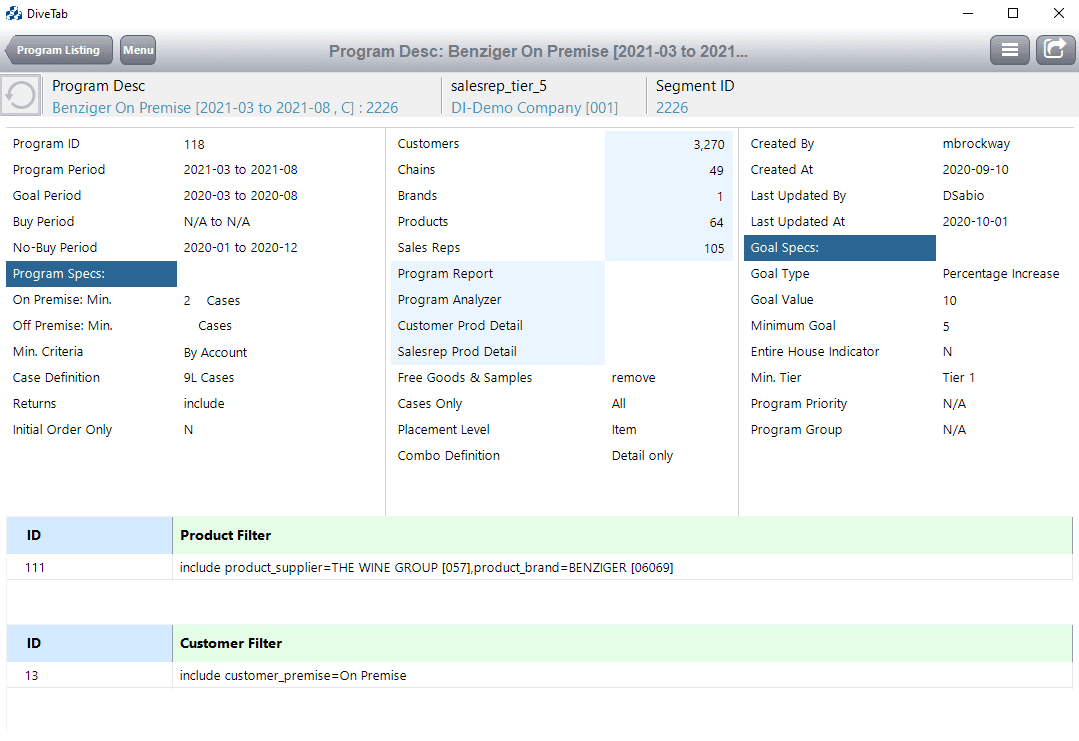The width and height of the screenshot is (1079, 741).
Task: Click the Goal Value 10
Action: point(950,301)
